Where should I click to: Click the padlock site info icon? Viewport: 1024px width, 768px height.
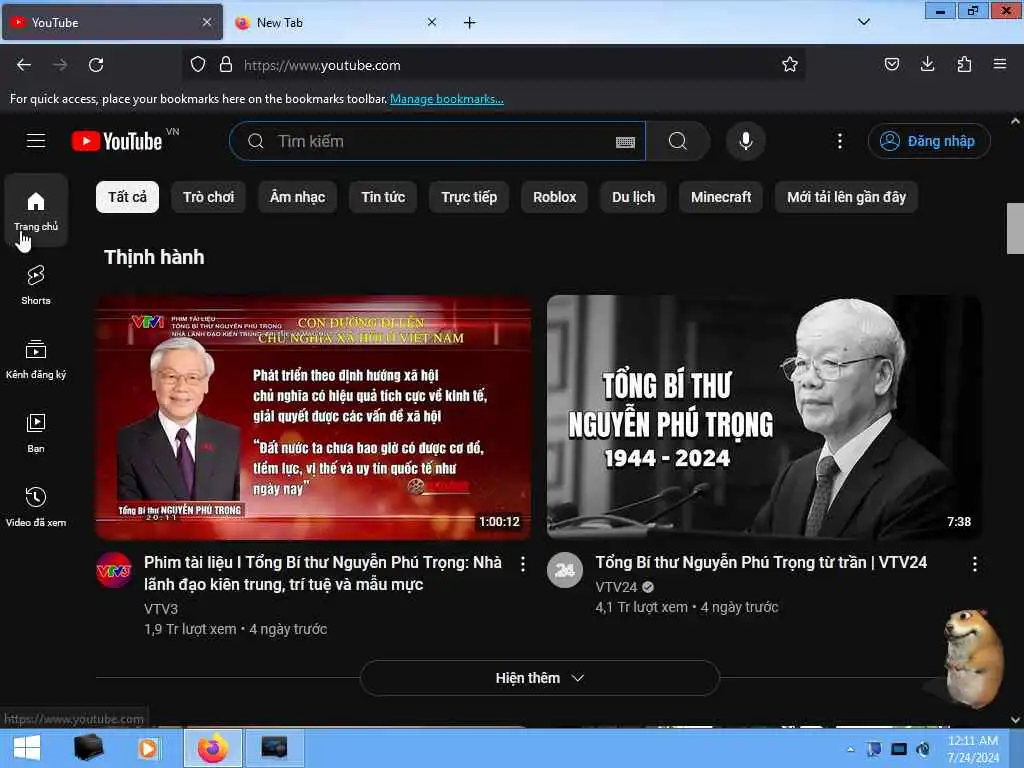tap(226, 65)
